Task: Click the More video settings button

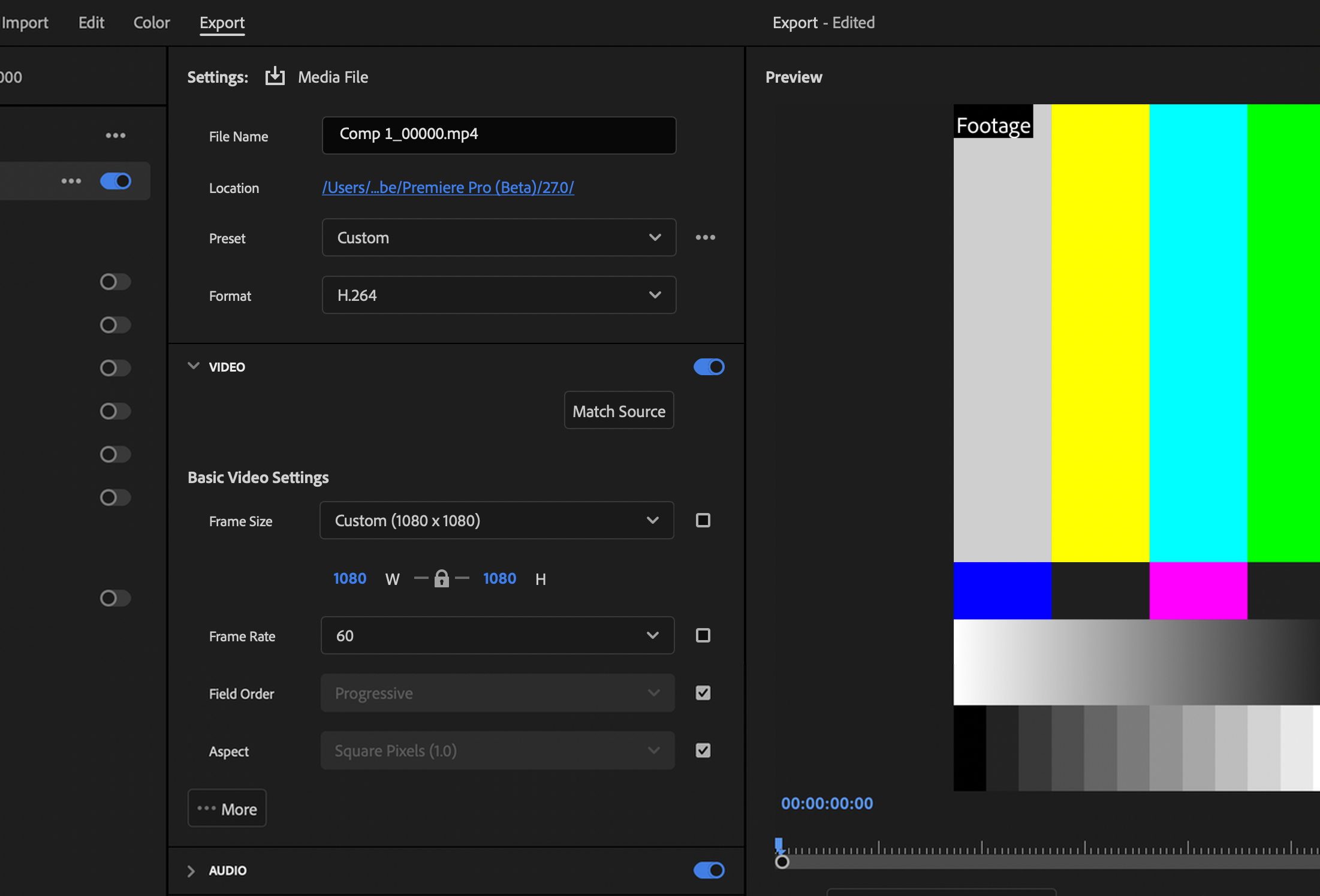Action: (227, 808)
